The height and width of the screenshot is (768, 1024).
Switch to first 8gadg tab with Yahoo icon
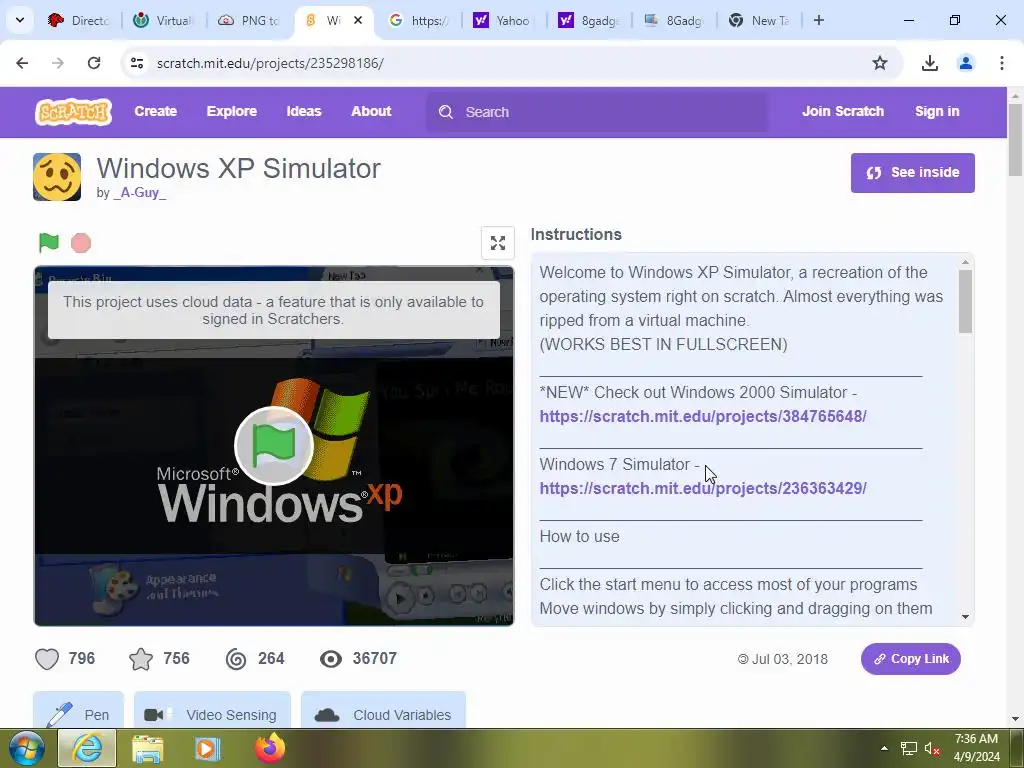tap(588, 20)
